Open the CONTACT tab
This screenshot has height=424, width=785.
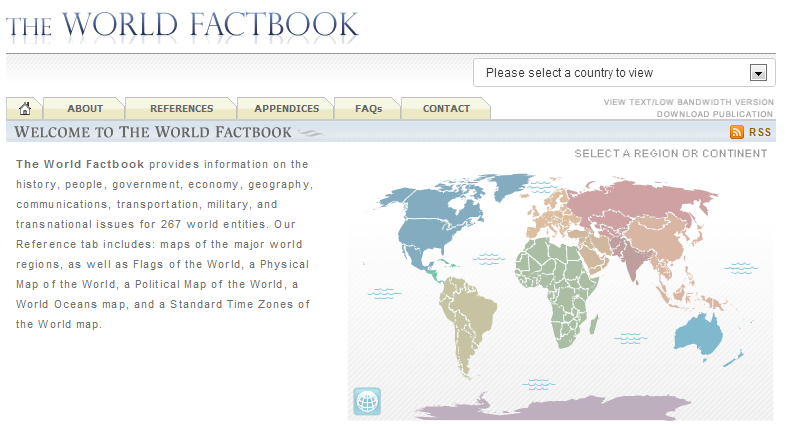(446, 109)
